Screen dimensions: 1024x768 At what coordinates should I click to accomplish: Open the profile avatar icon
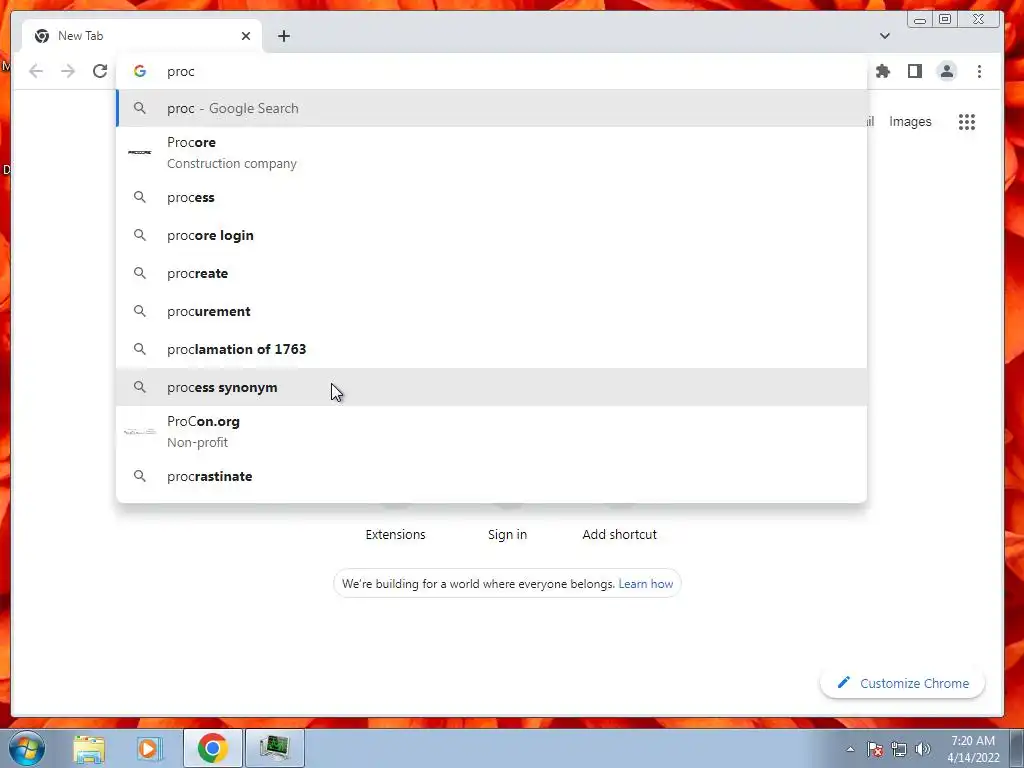coord(947,71)
